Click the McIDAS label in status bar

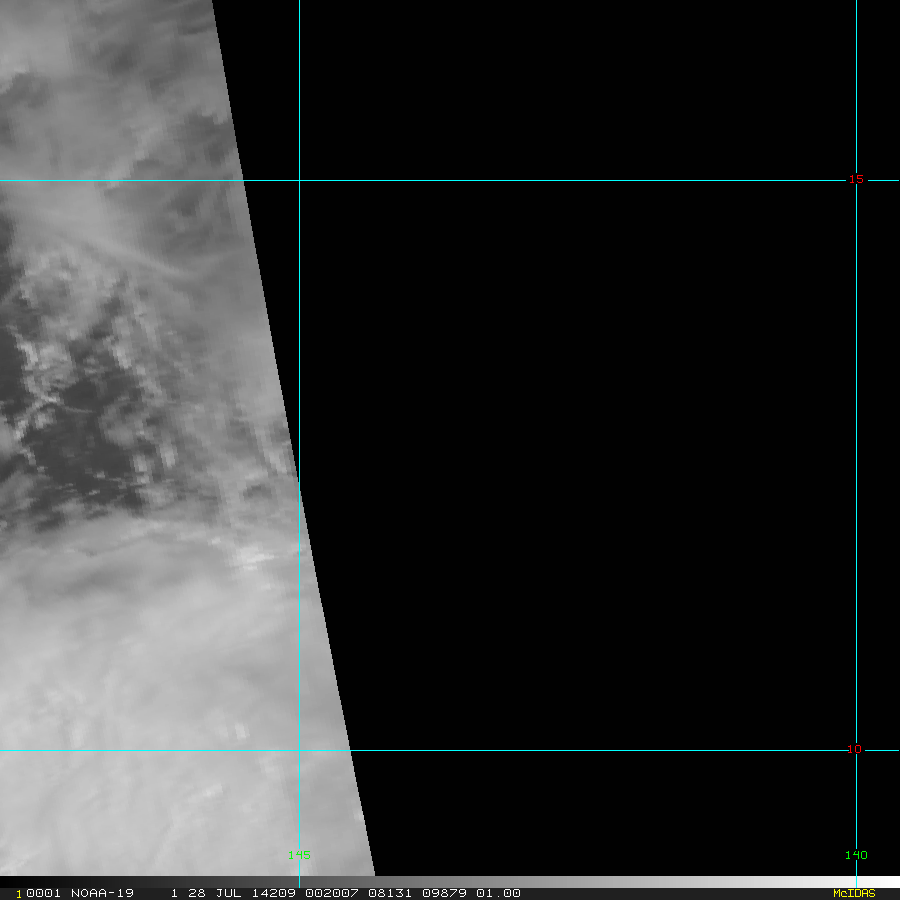(x=853, y=893)
